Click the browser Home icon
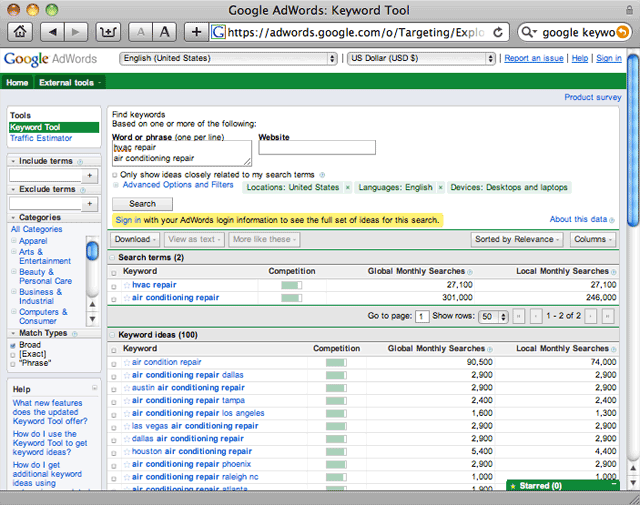The height and width of the screenshot is (505, 640). coord(20,32)
